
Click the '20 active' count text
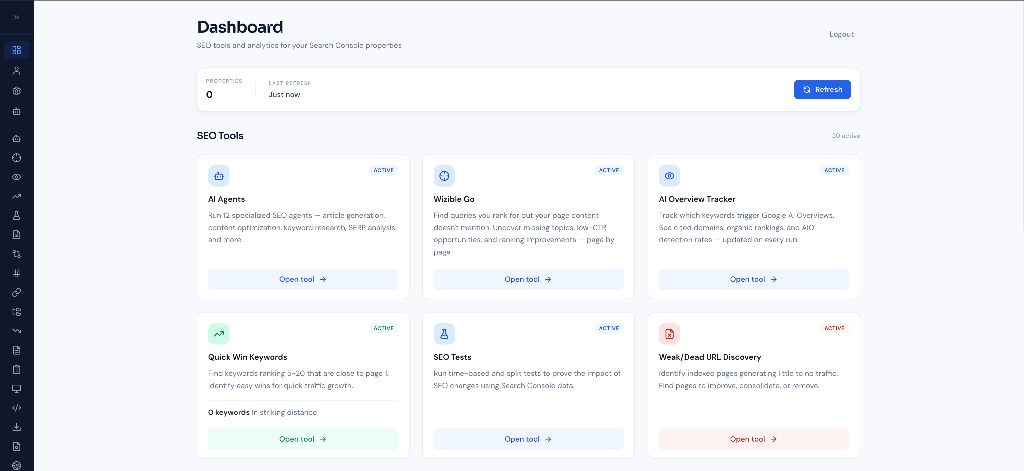point(846,136)
